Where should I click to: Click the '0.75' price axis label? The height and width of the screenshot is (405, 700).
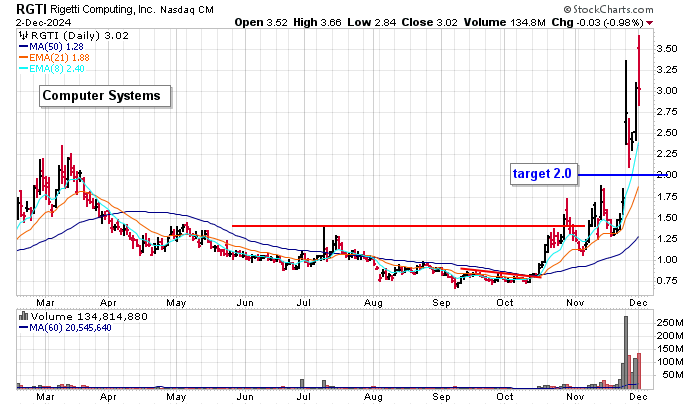coord(667,281)
